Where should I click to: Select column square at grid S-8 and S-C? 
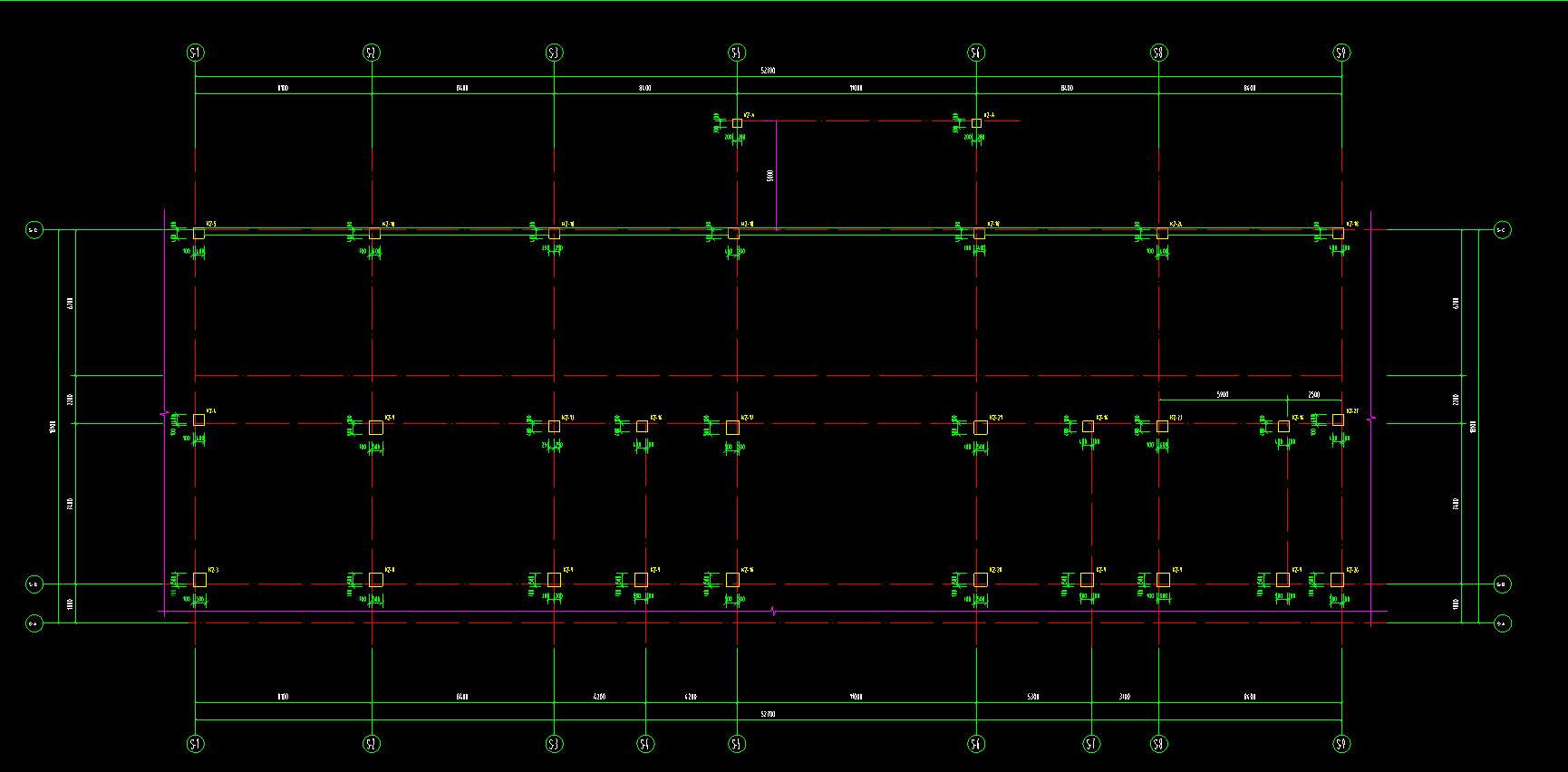click(1162, 233)
